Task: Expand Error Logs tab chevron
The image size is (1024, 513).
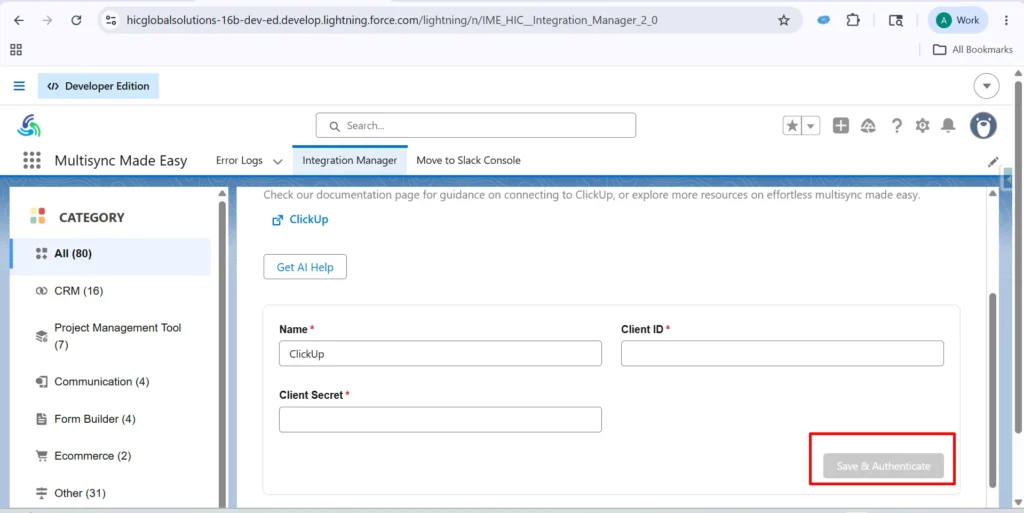Action: [278, 161]
